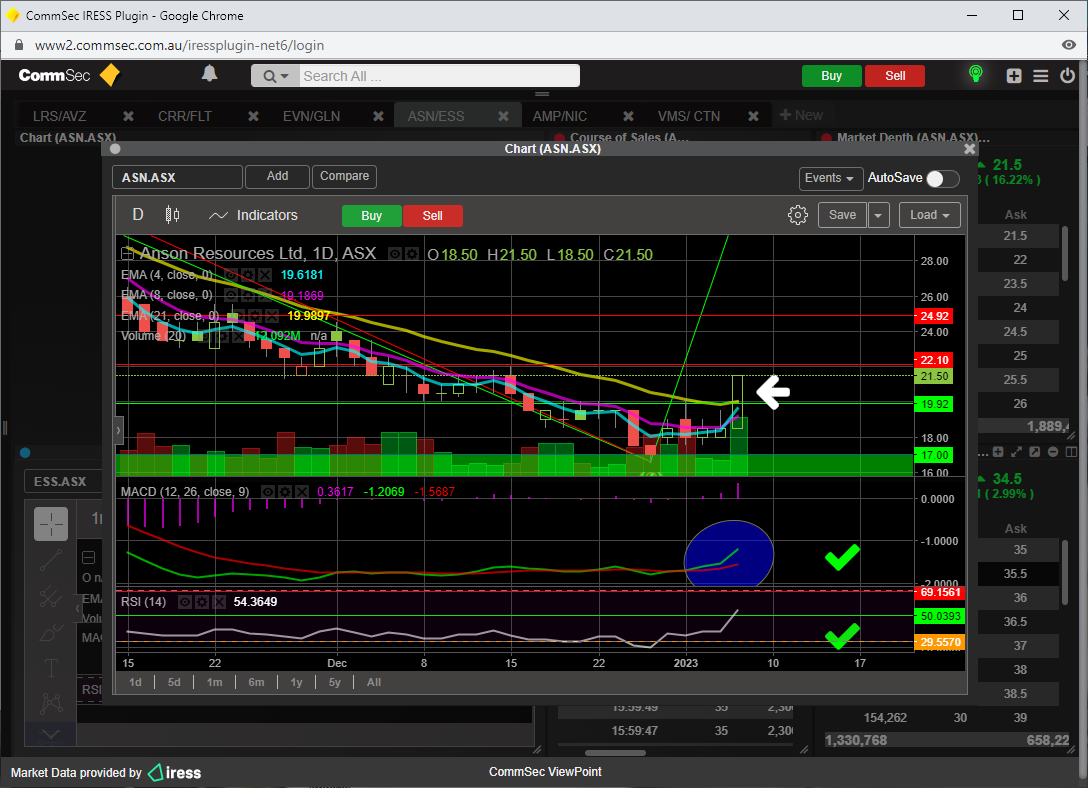Click the header red Sell button
This screenshot has height=788, width=1088.
895,76
